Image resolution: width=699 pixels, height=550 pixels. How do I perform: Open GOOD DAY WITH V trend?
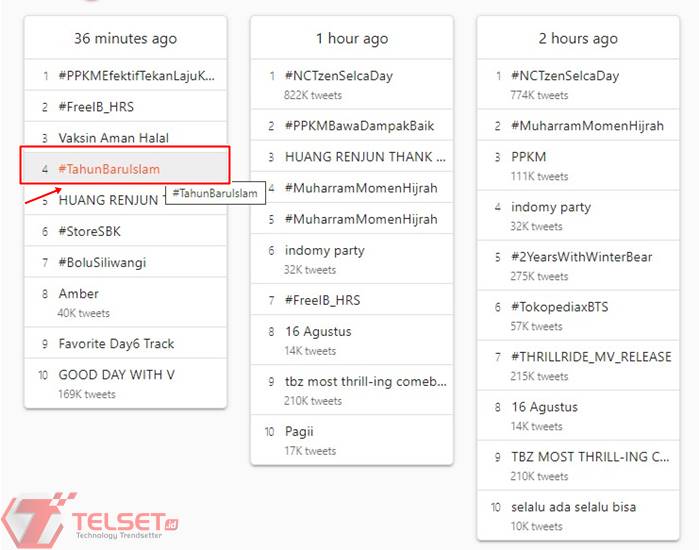pyautogui.click(x=117, y=375)
